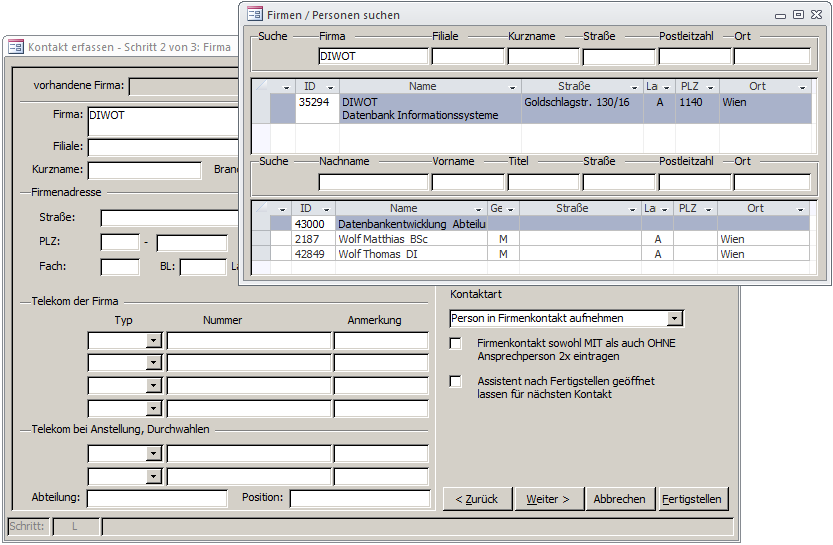
Task: Maximize the Firmen / Personen suchen window
Action: coord(798,15)
